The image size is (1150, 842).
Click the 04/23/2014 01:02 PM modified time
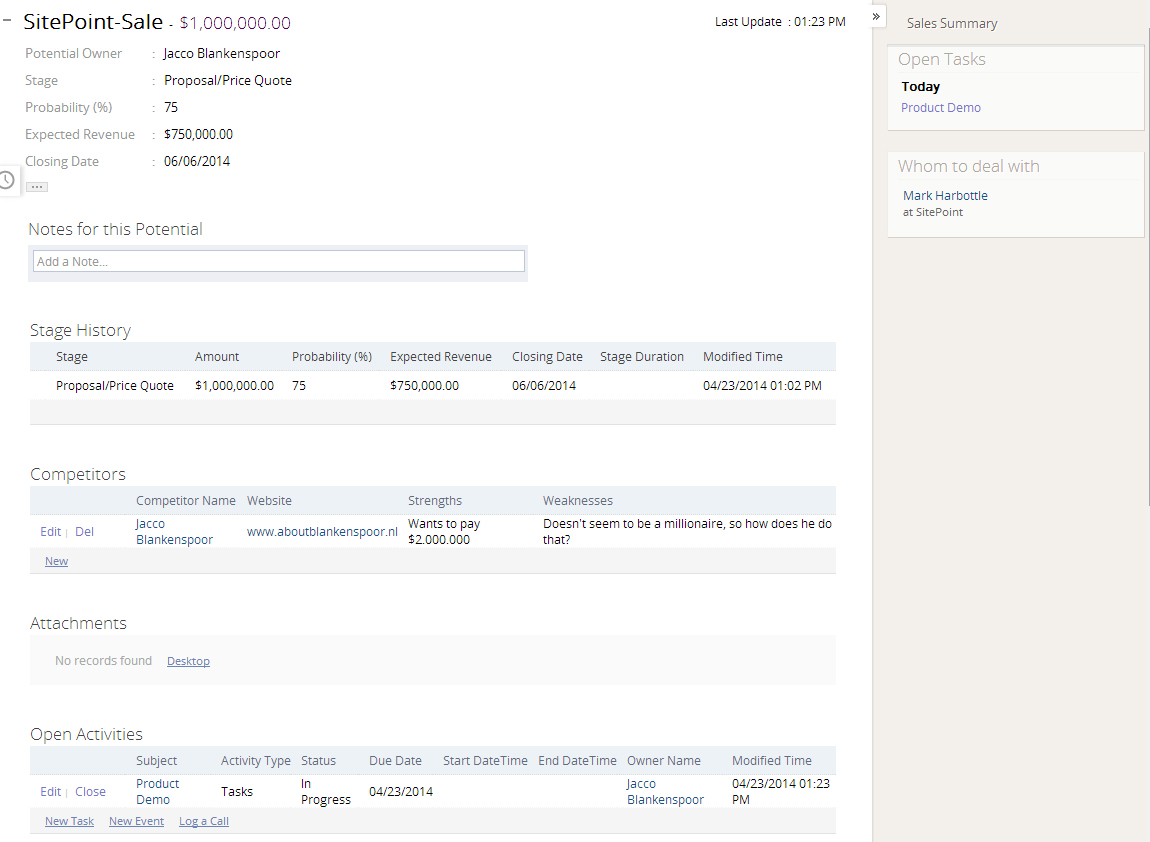(x=762, y=386)
